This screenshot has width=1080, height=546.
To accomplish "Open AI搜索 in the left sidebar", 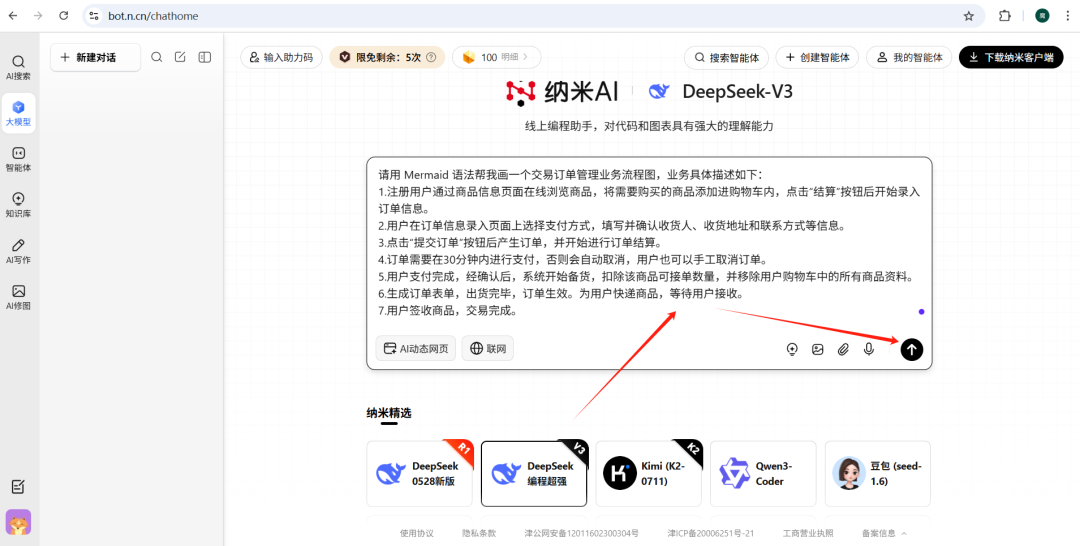I will coord(19,67).
